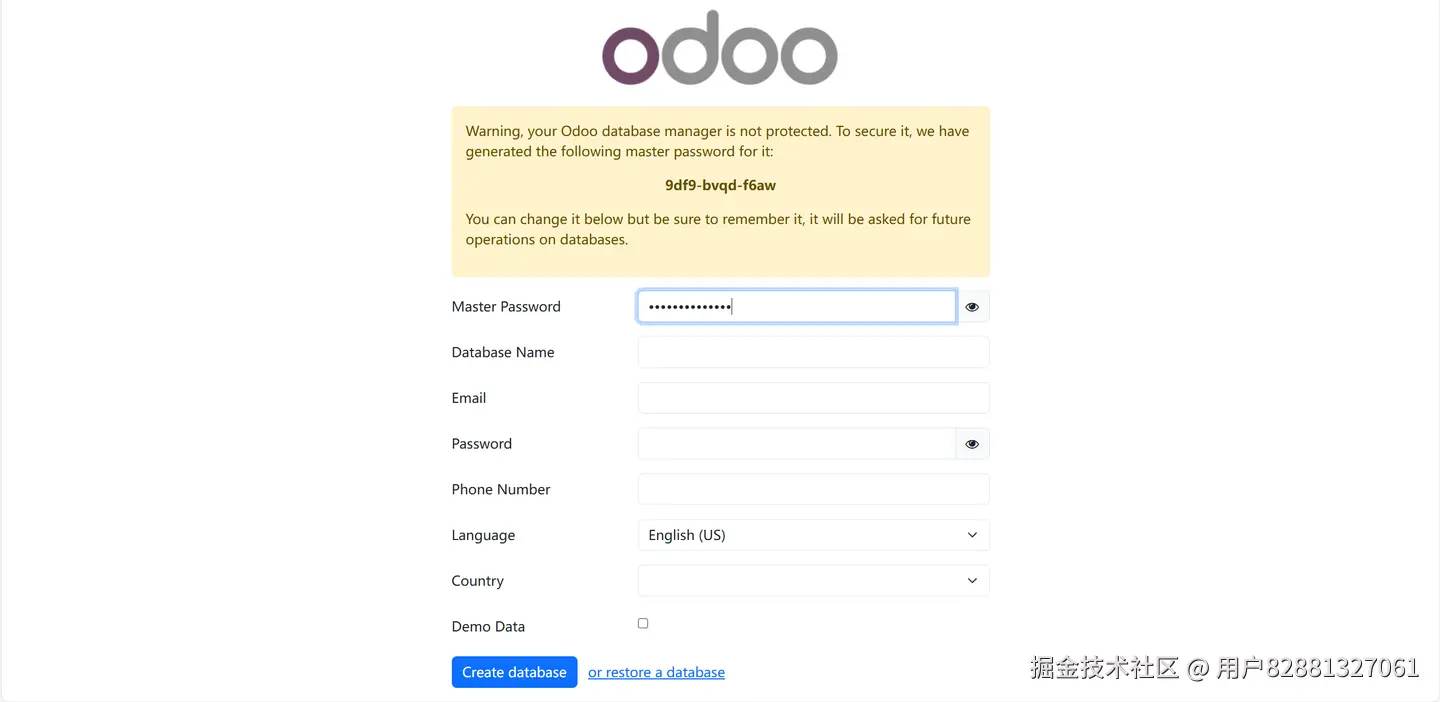Show the Master Password with eye icon
Viewport: 1440px width, 702px height.
[x=972, y=307]
